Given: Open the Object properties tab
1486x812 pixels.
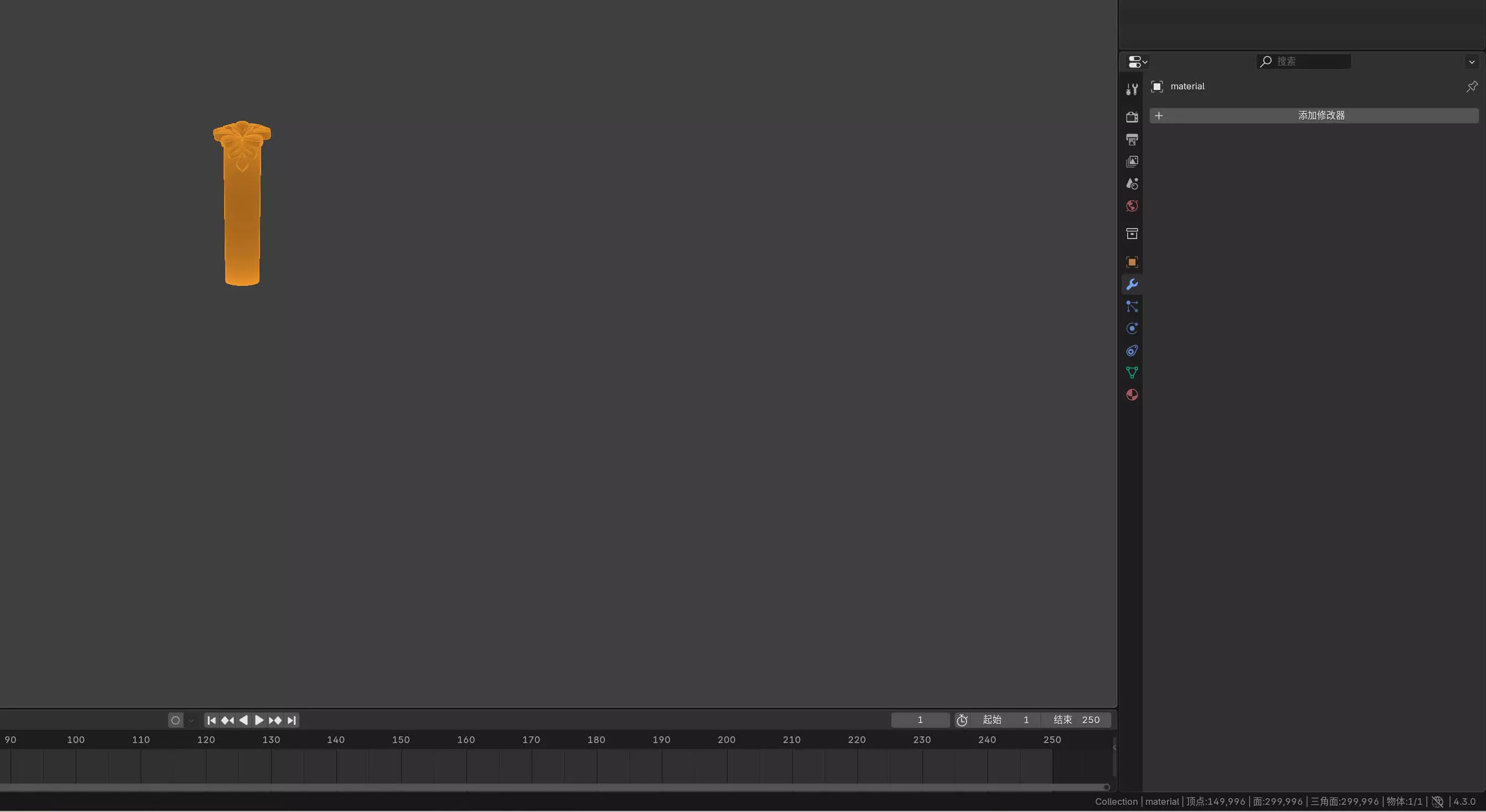Looking at the screenshot, I should click(x=1132, y=262).
